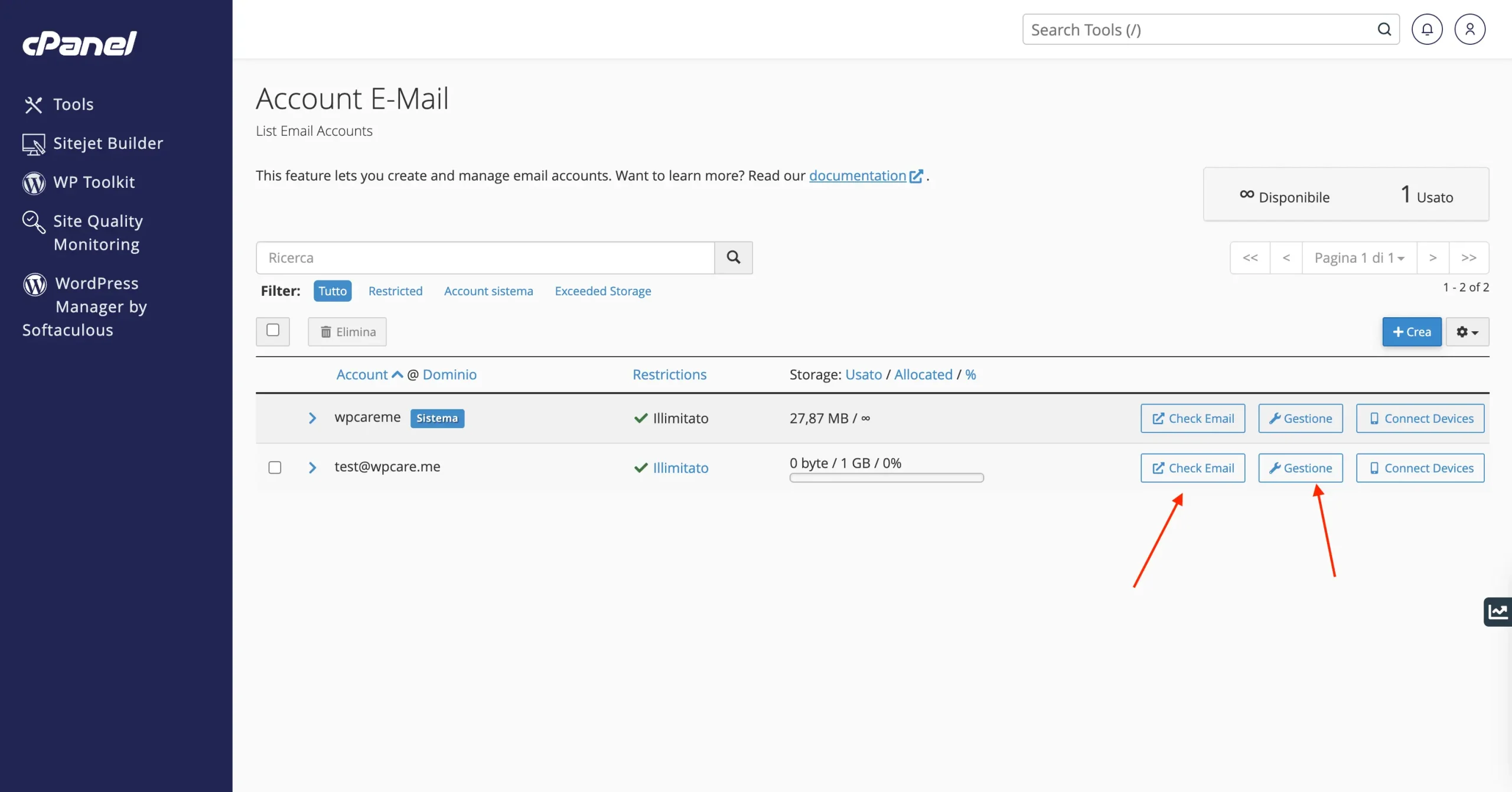
Task: Open the Pagina 1 di 1 dropdown
Action: (x=1359, y=258)
